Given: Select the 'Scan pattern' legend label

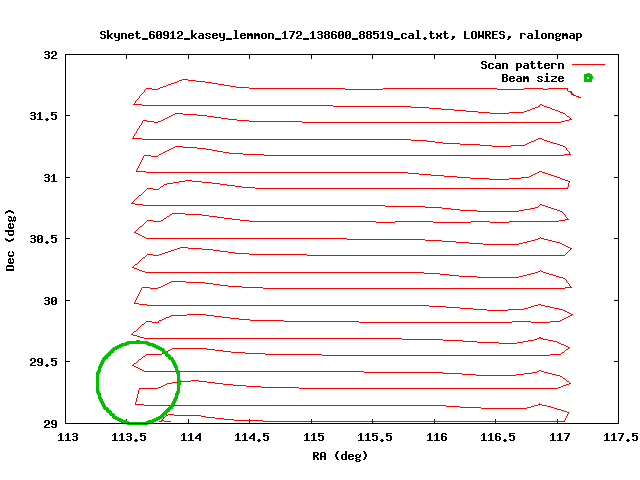Looking at the screenshot, I should click(x=522, y=65).
